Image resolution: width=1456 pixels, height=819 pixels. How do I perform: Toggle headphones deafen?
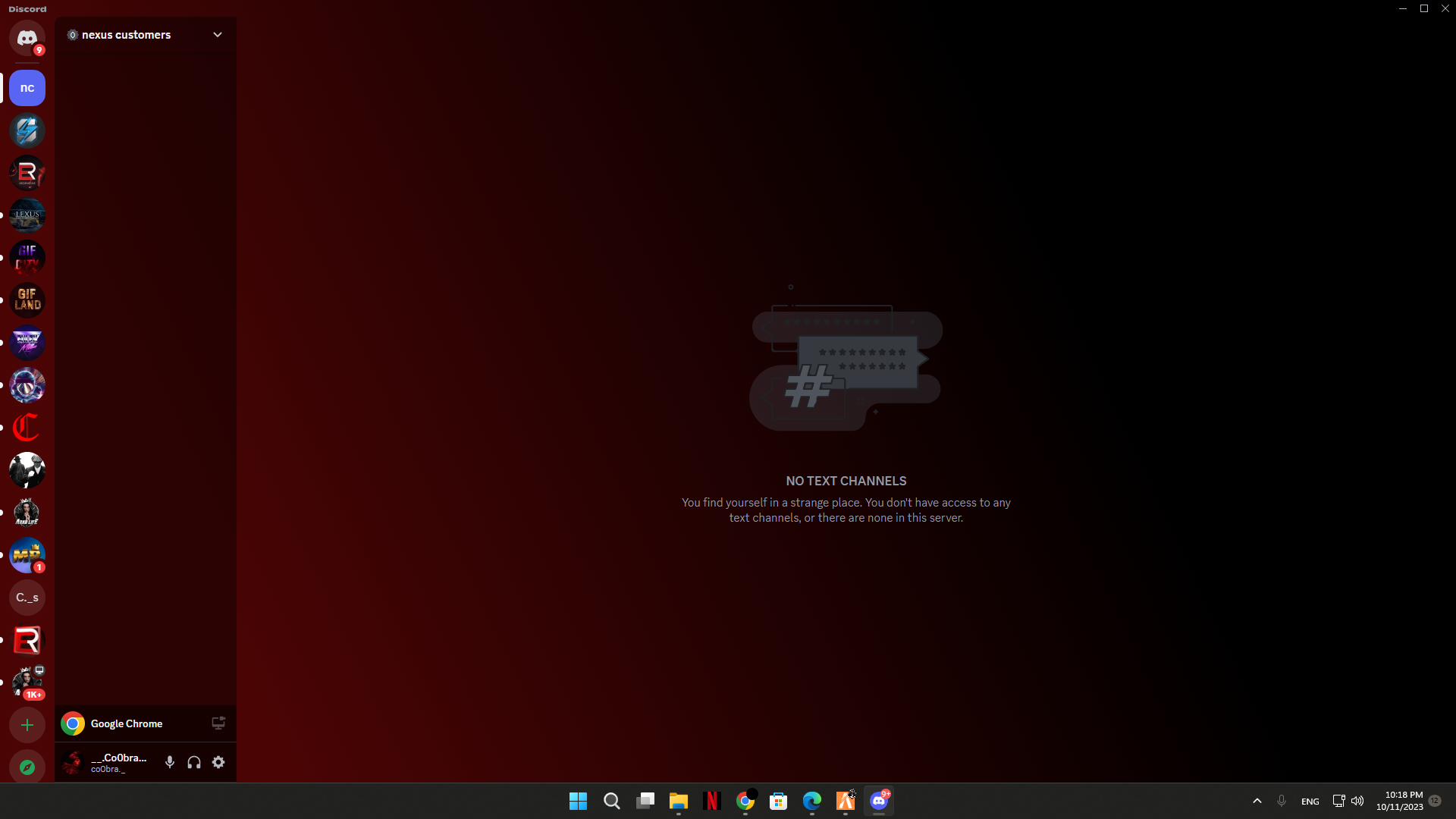pyautogui.click(x=194, y=762)
